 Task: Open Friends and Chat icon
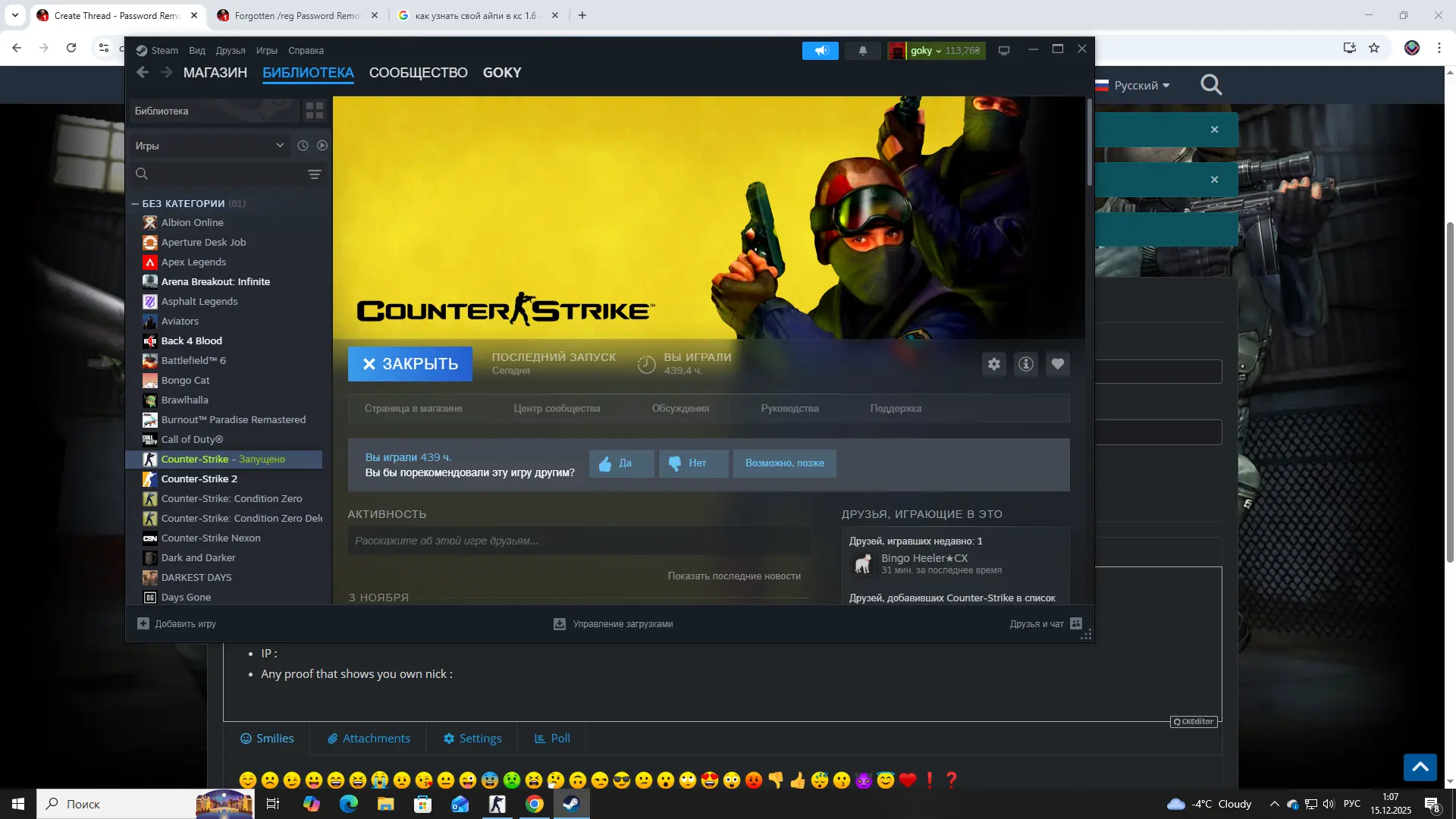1076,623
